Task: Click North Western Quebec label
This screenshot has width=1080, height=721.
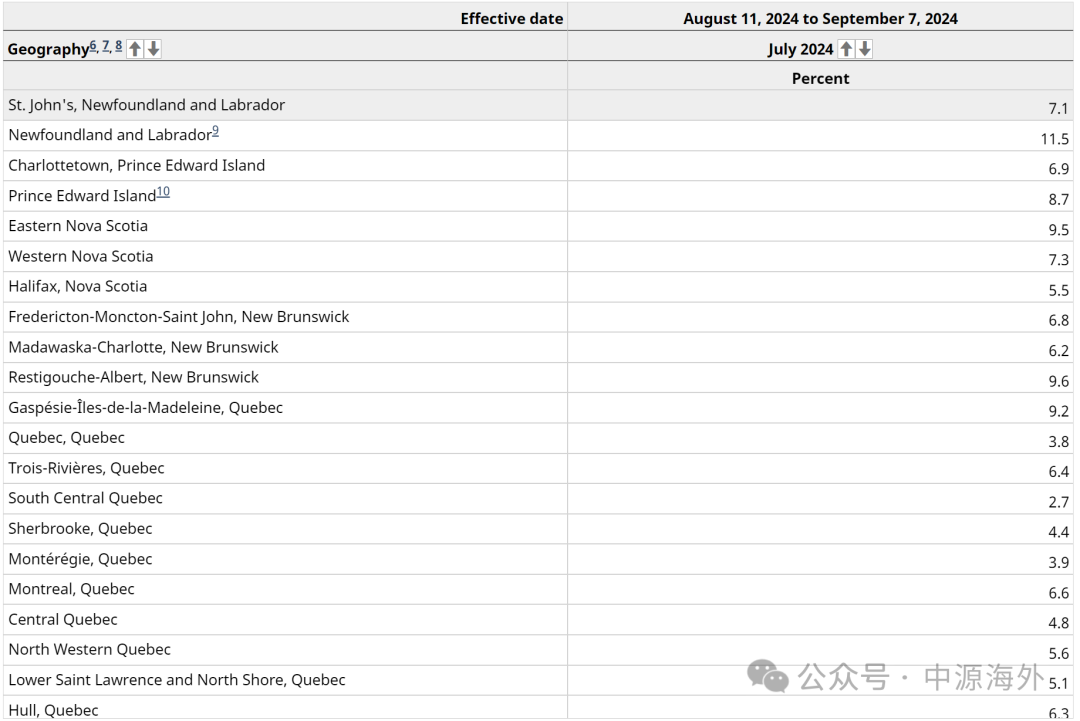Action: point(90,649)
